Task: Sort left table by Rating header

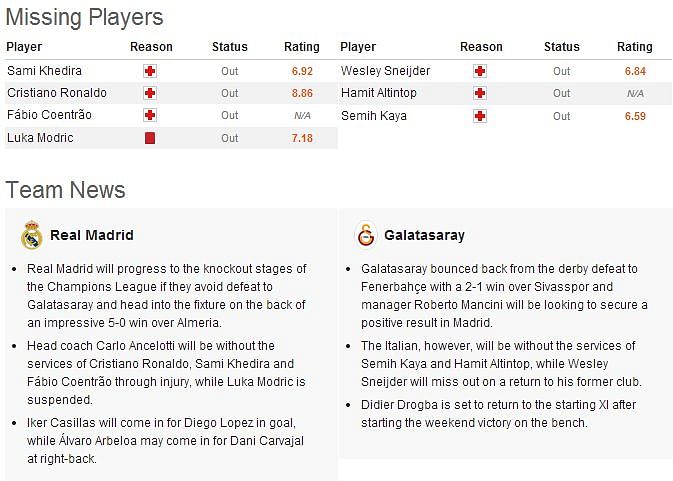Action: 302,47
